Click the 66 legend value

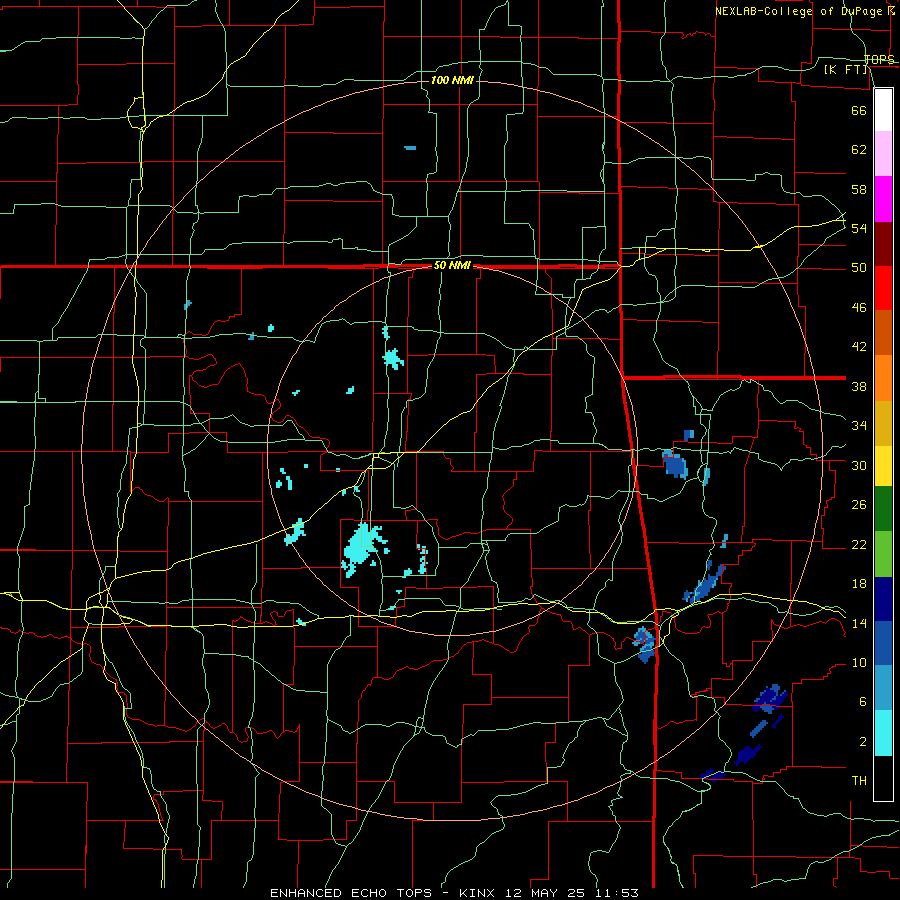coord(859,111)
